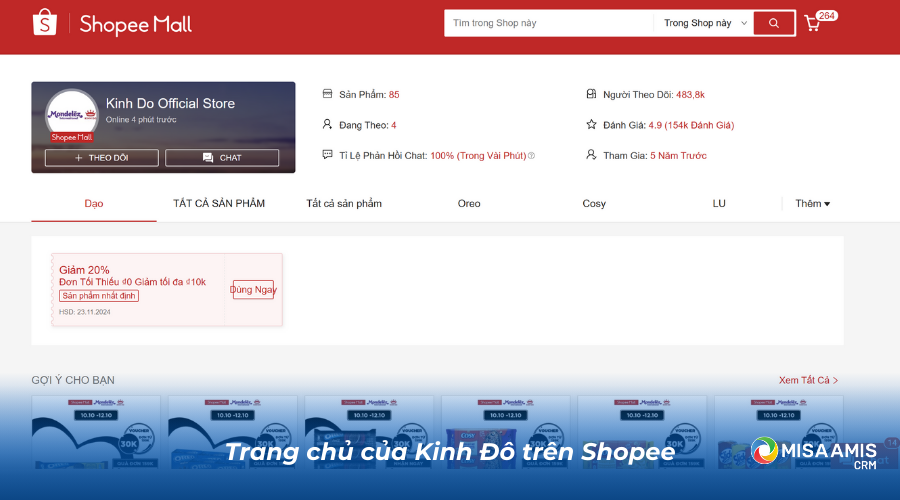Click the chat bubble icon beside Tỉ Lệ Phản Hồi

click(x=327, y=154)
